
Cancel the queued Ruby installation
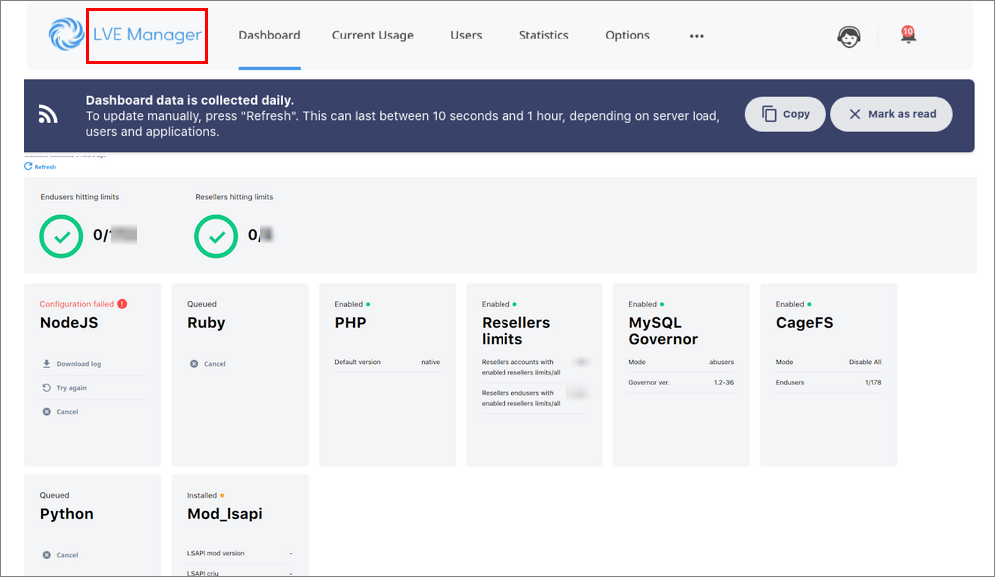coord(208,364)
